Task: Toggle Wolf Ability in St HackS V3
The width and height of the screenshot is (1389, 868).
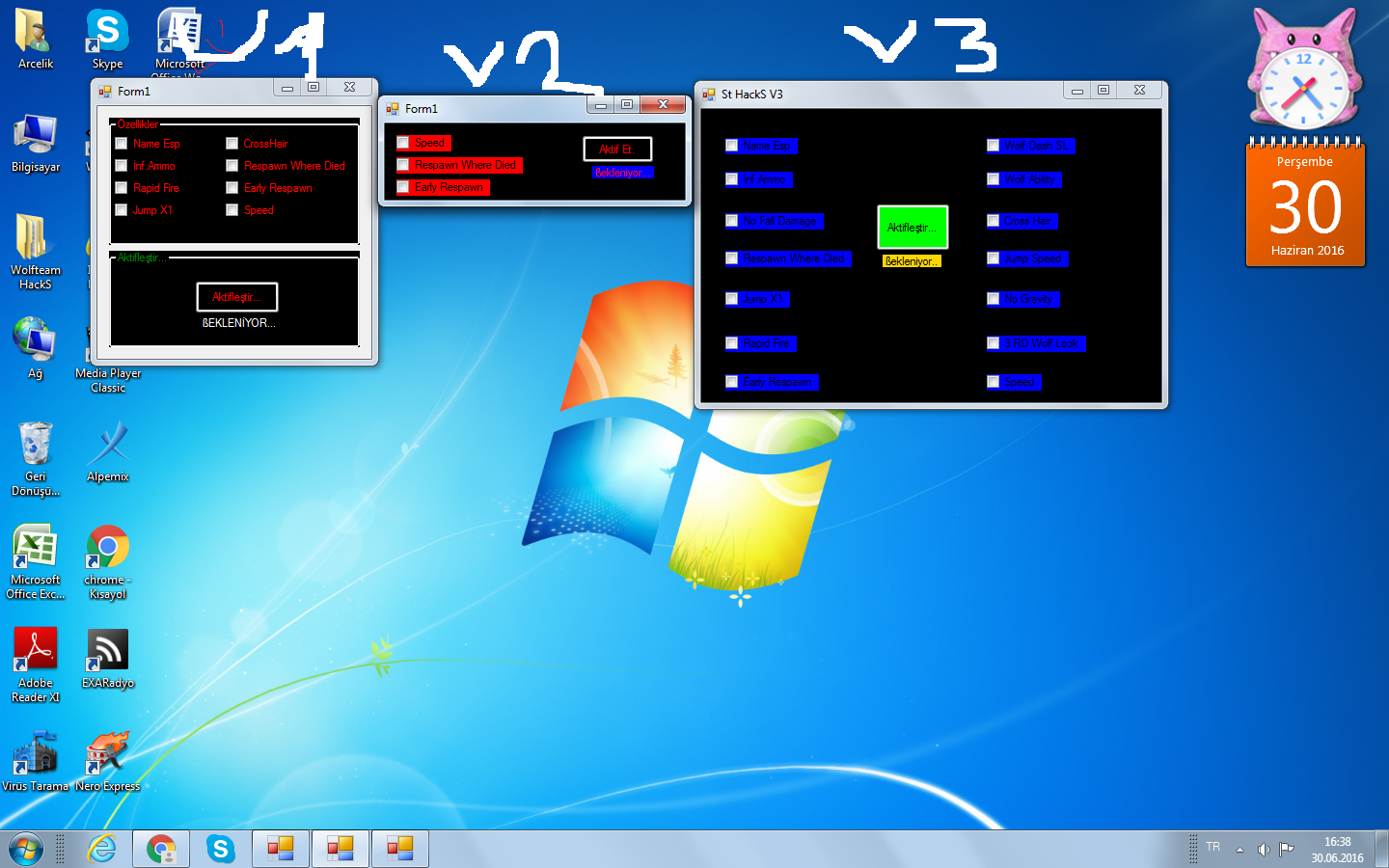Action: [x=993, y=179]
